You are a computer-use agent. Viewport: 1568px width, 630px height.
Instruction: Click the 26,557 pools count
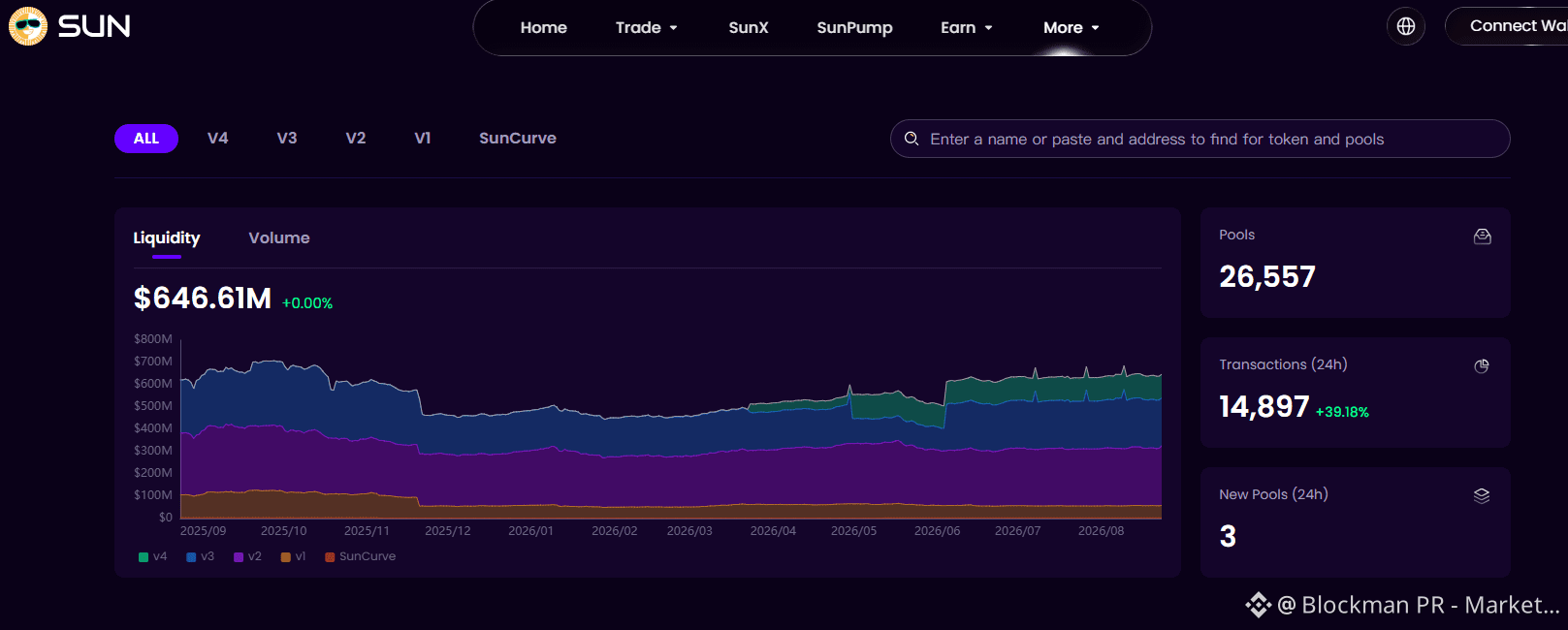(x=1267, y=277)
